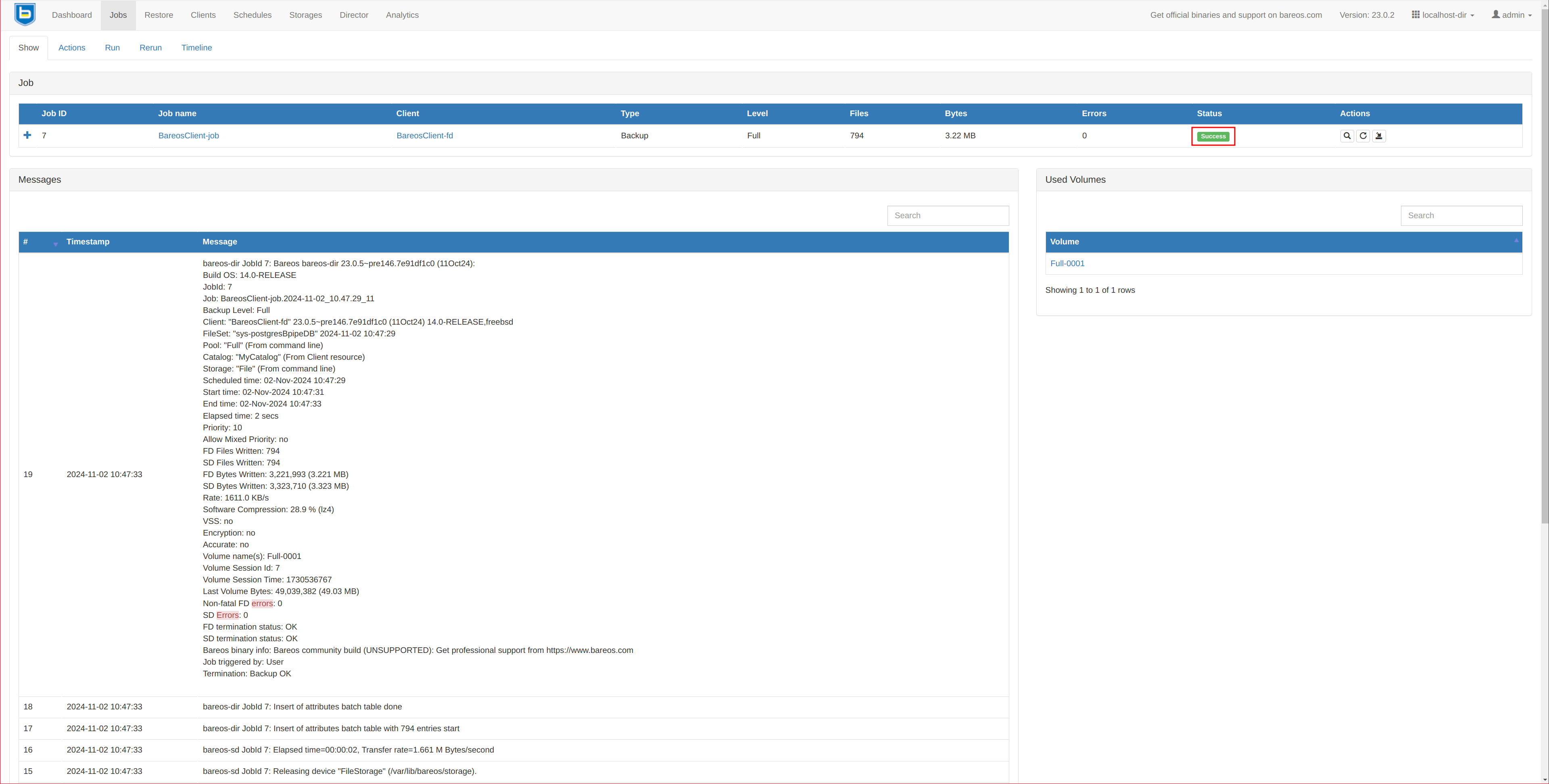Open the admin user dropdown menu
1549x784 pixels.
(x=1512, y=15)
